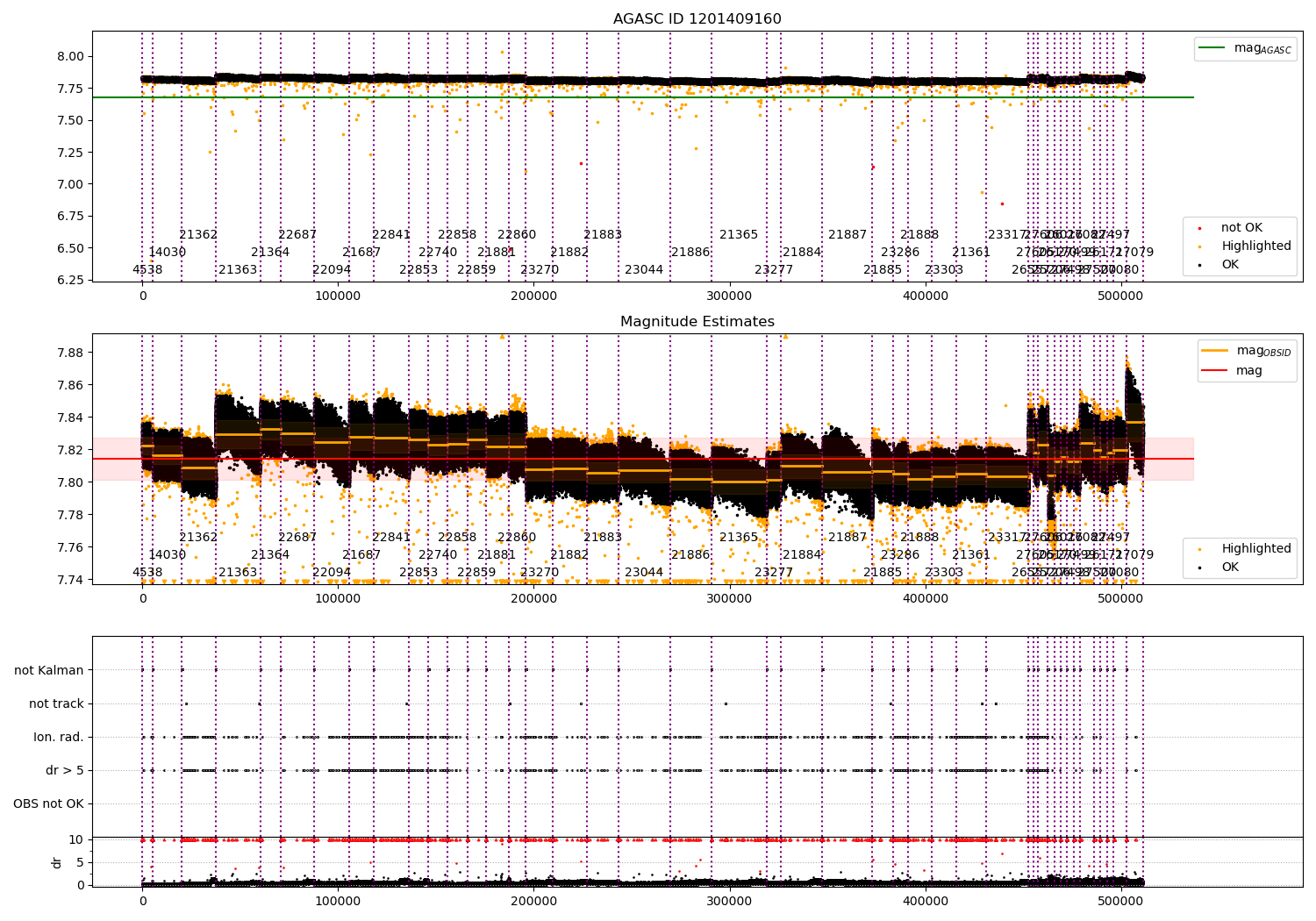Click '100000' x tick under middle plot

click(338, 599)
